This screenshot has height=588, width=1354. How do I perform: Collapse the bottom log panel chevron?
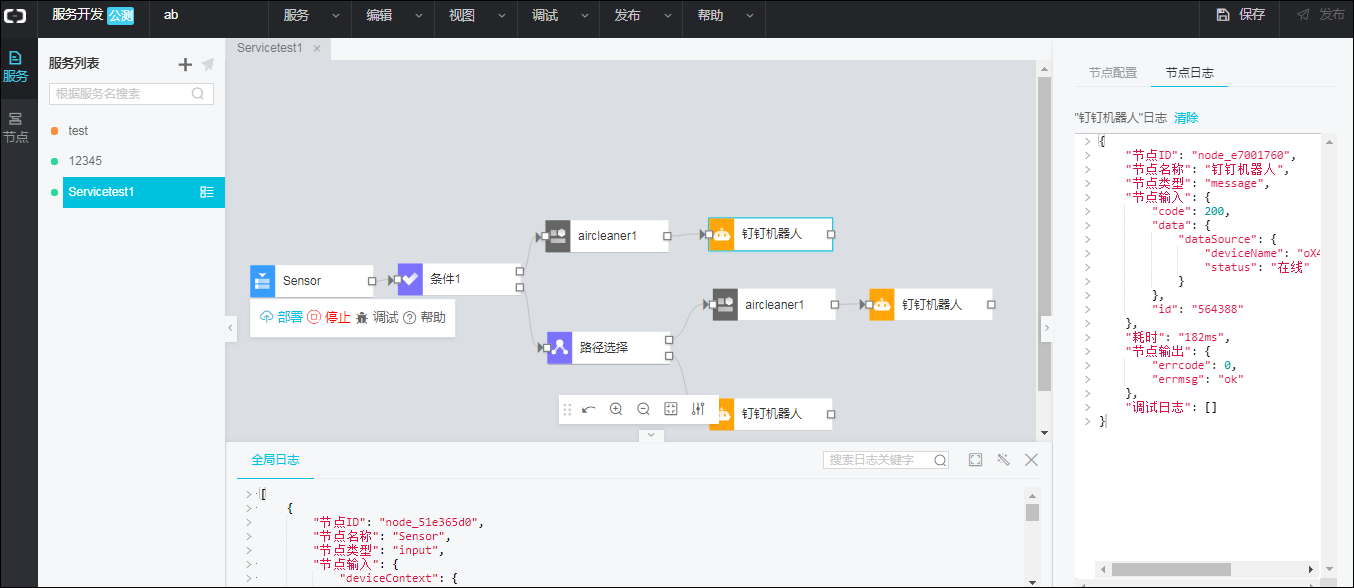click(x=650, y=435)
